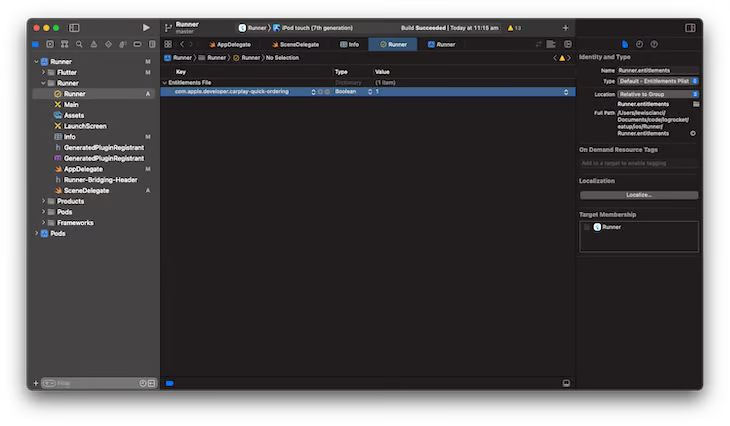The width and height of the screenshot is (730, 426).
Task: Open the source control navigator
Action: pos(50,44)
